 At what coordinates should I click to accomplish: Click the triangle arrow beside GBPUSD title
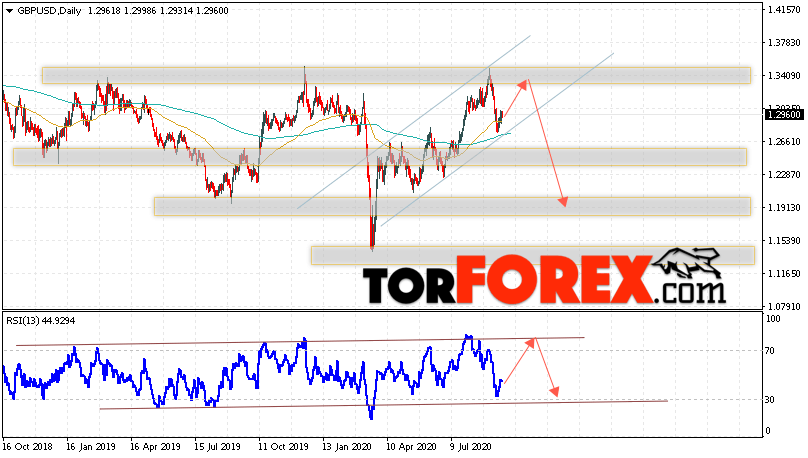pyautogui.click(x=9, y=11)
